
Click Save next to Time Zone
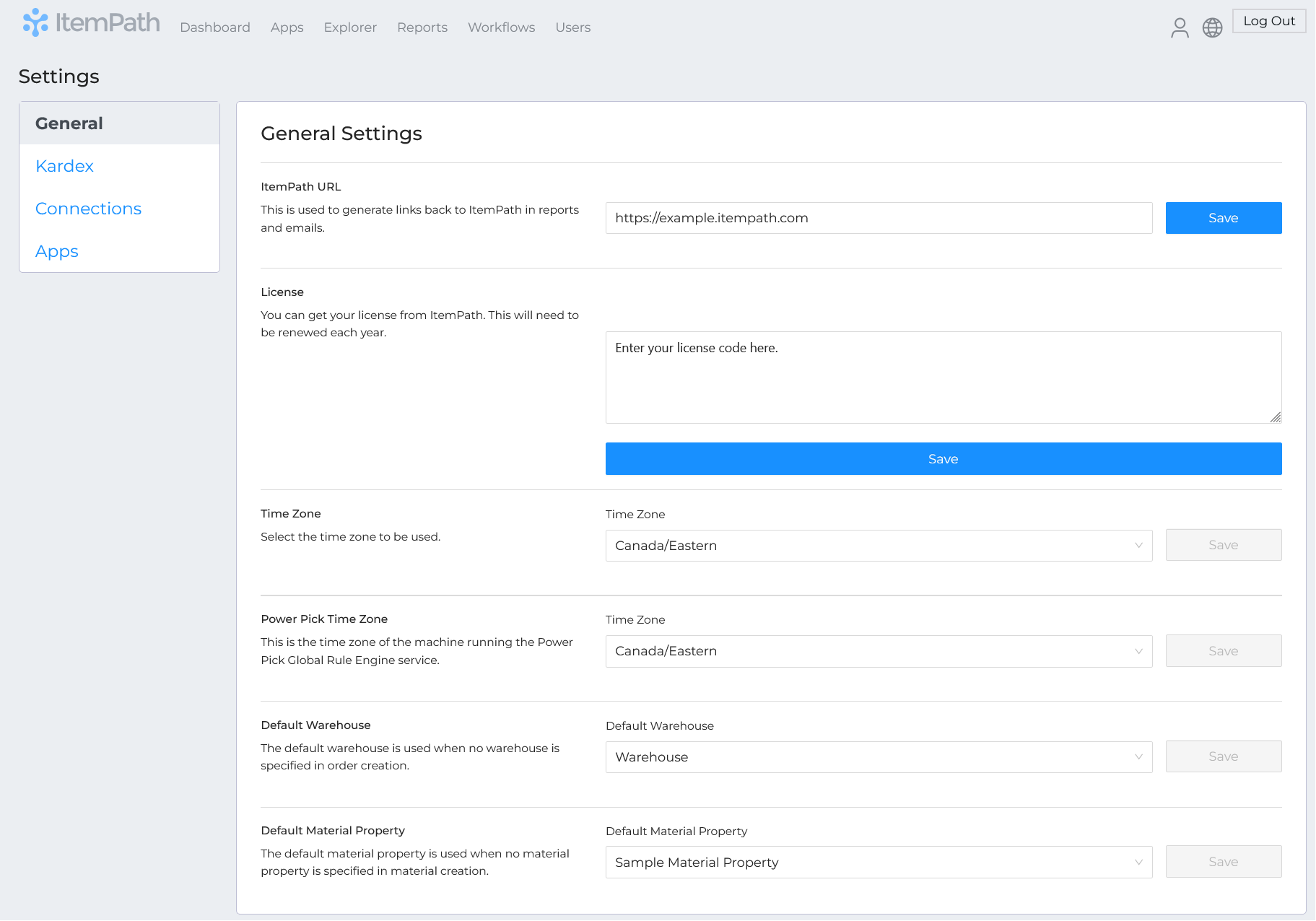pyautogui.click(x=1224, y=545)
